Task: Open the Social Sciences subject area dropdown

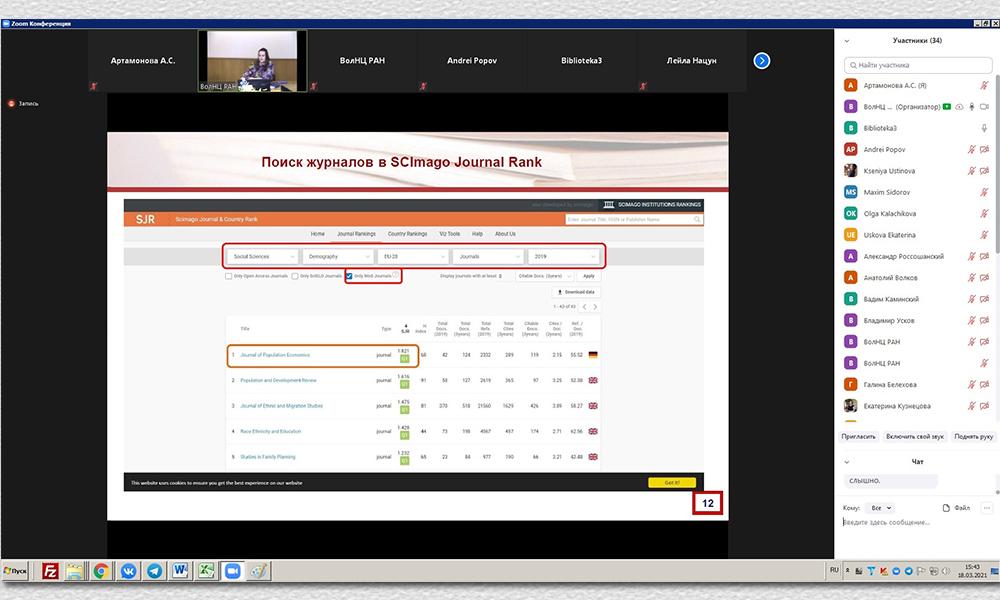Action: coord(263,256)
